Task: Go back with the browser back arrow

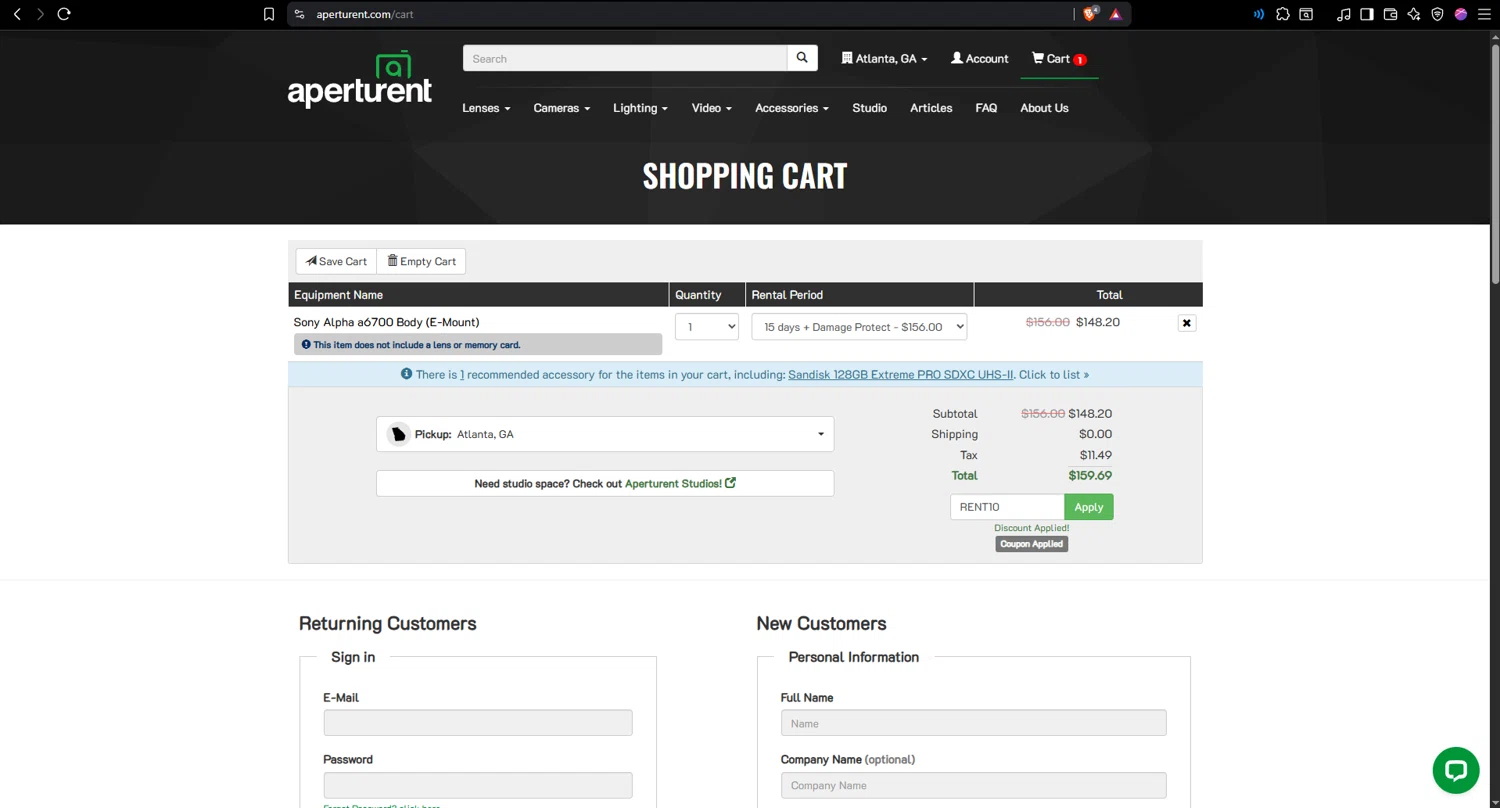Action: pyautogui.click(x=17, y=14)
